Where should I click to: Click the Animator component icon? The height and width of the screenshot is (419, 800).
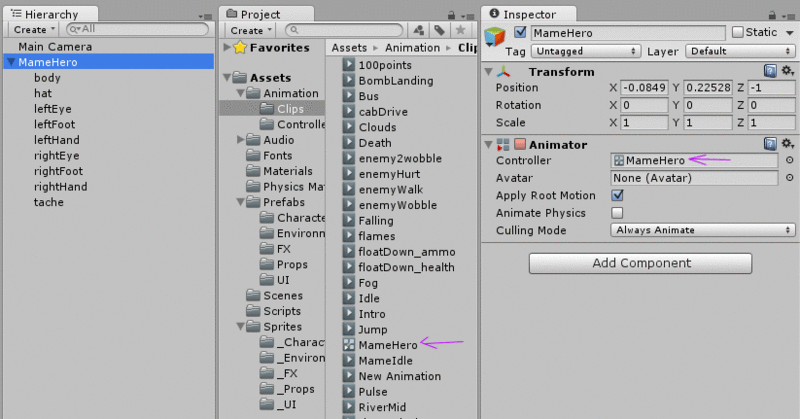(x=503, y=144)
